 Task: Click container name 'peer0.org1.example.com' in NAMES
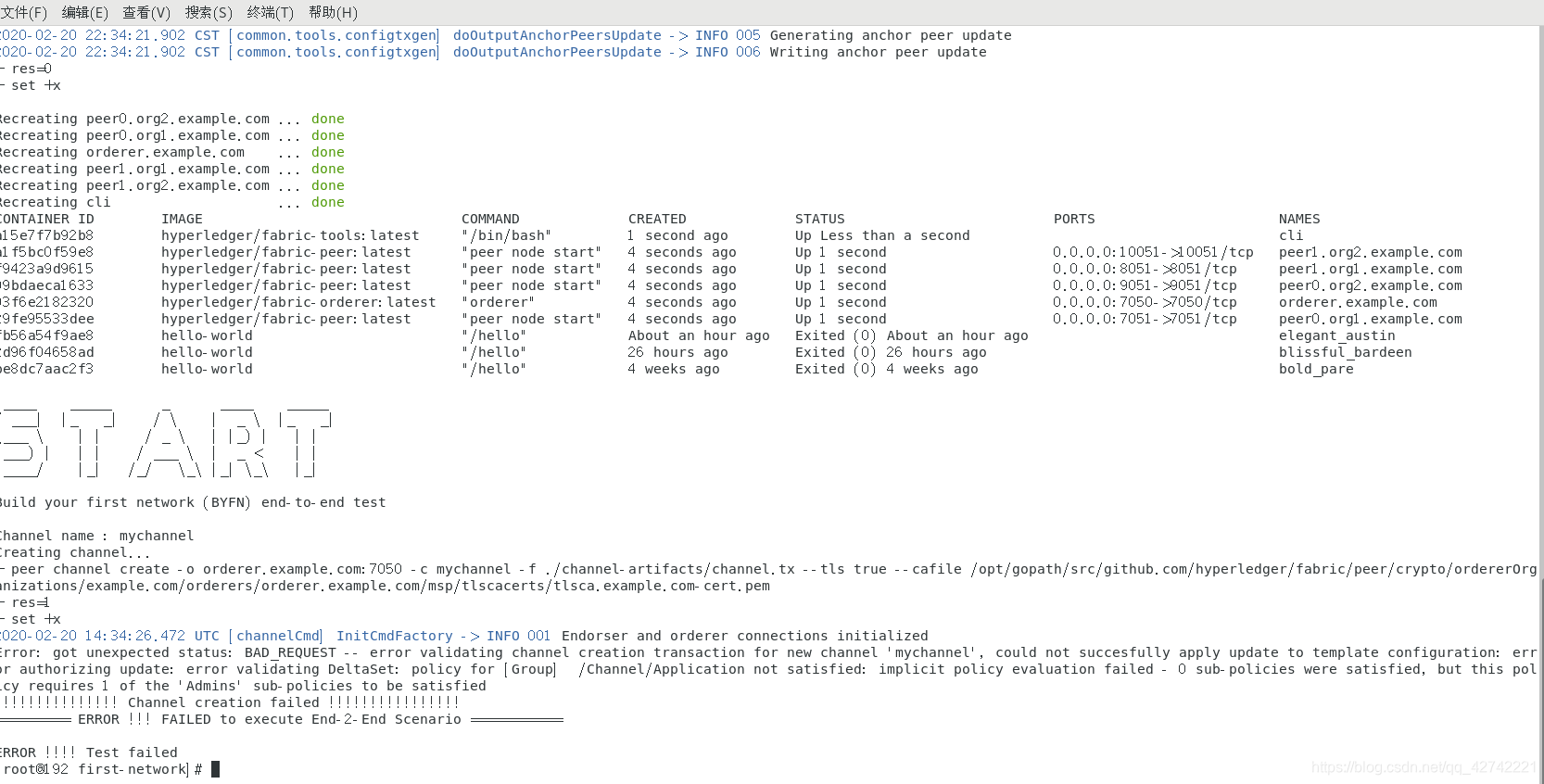point(1371,319)
